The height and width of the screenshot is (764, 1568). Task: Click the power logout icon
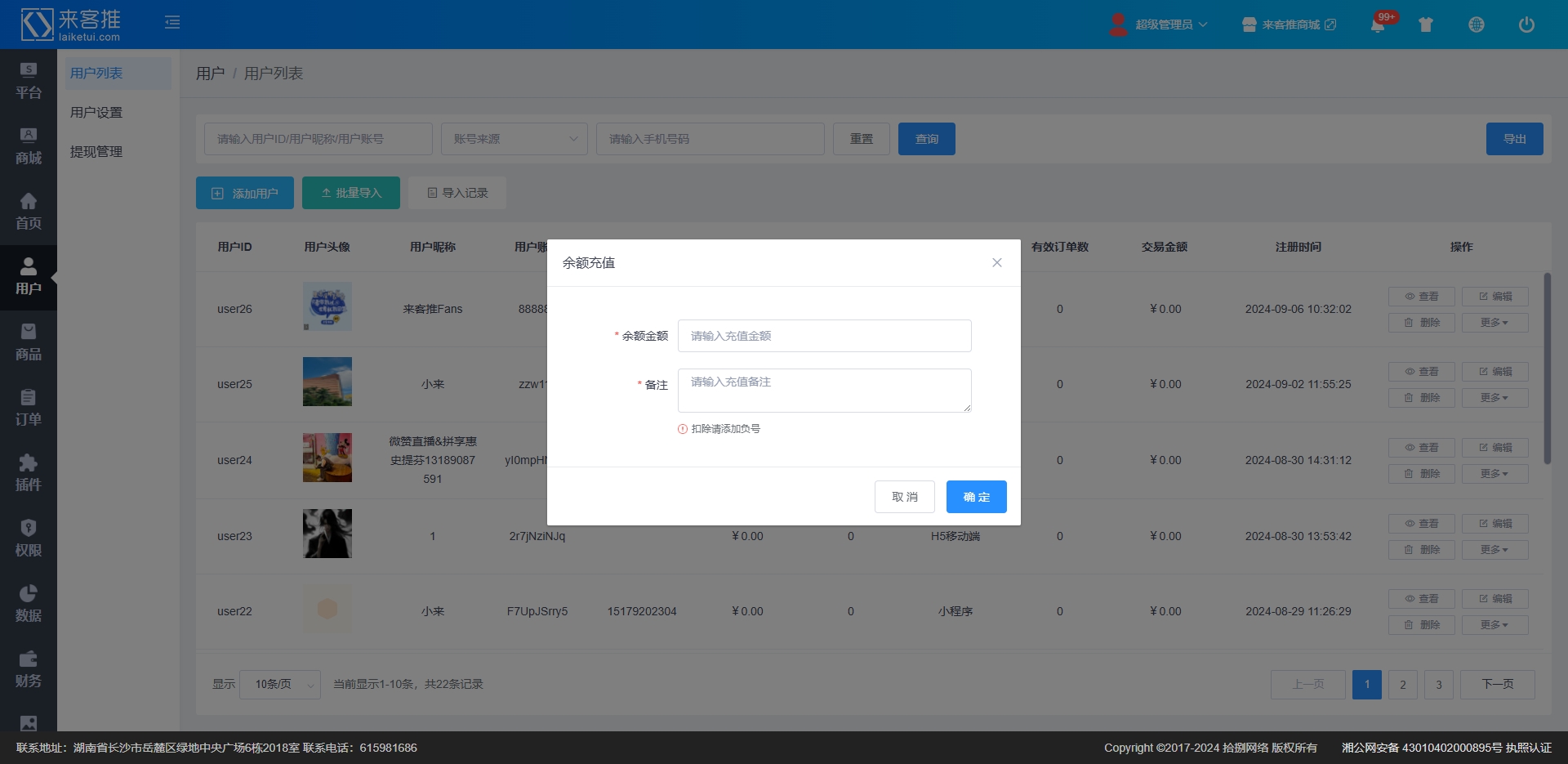[1526, 25]
